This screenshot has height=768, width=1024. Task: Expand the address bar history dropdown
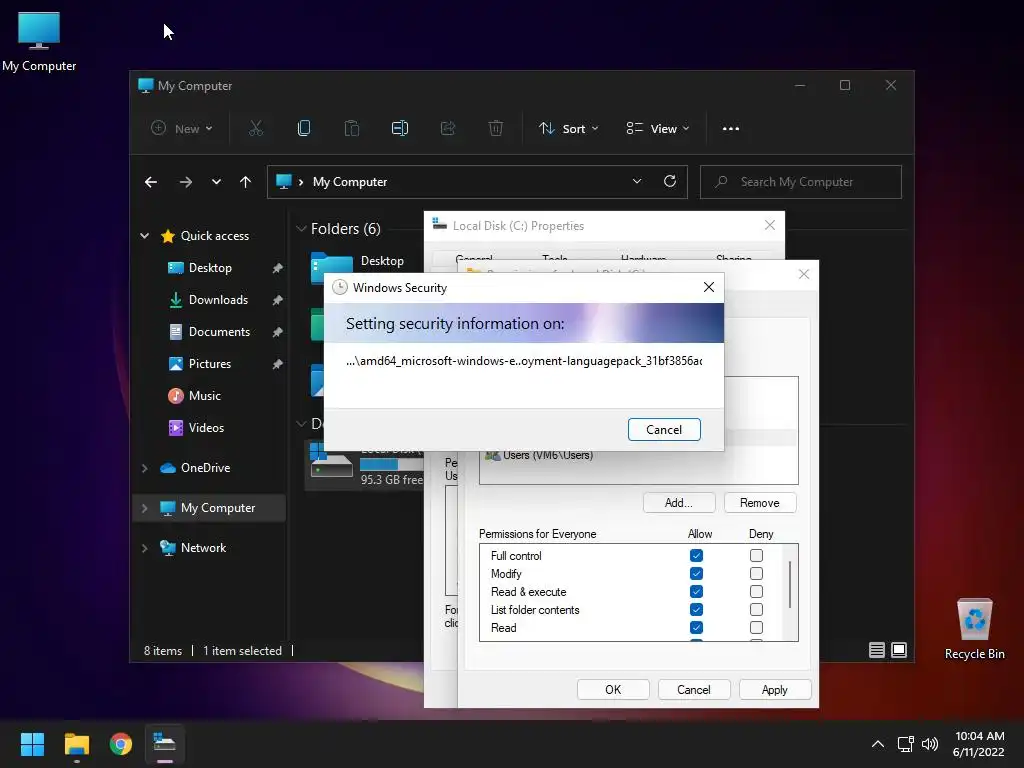click(x=637, y=182)
